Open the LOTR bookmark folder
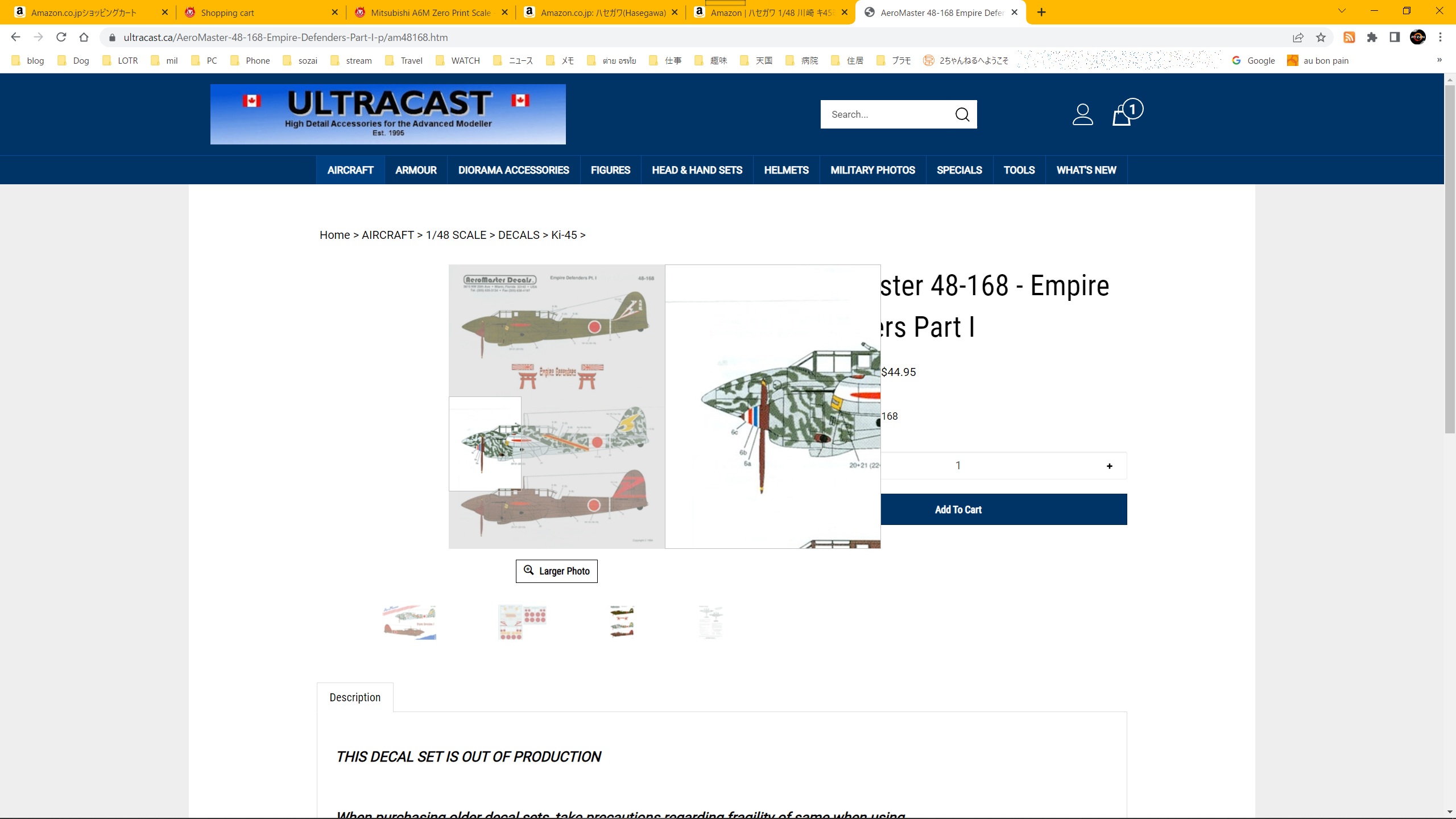Image resolution: width=1456 pixels, height=819 pixels. point(120,60)
